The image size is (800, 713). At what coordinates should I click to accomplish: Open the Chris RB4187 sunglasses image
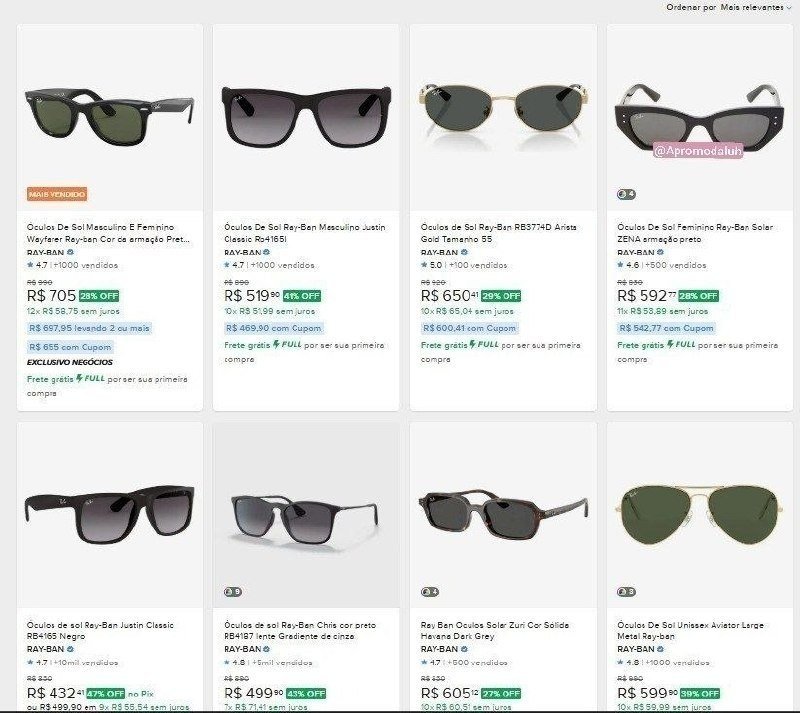point(306,515)
